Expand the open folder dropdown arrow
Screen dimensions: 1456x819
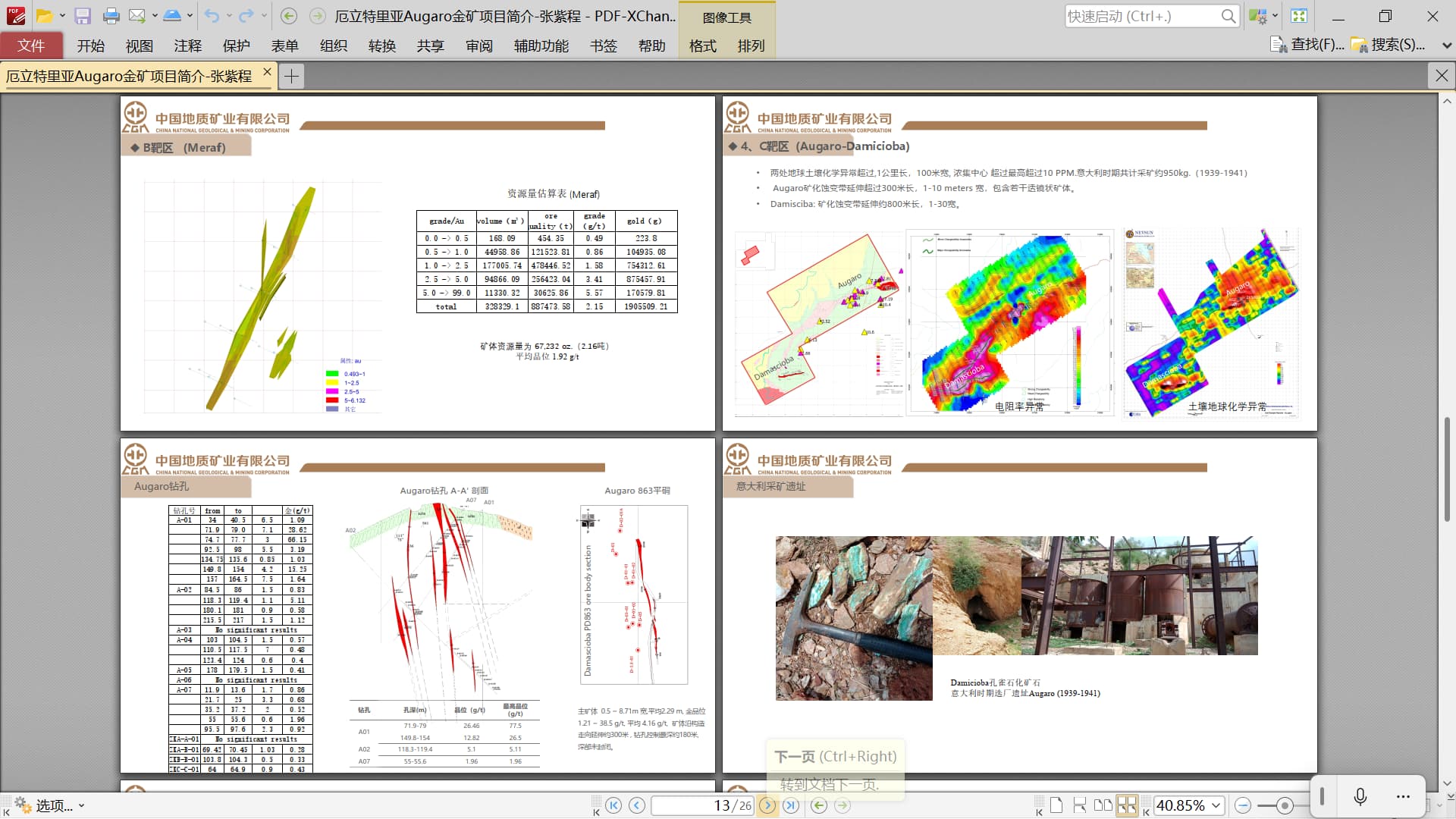[x=62, y=16]
